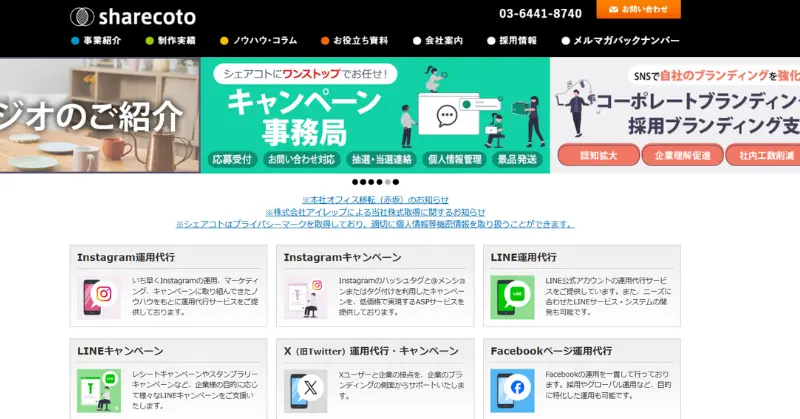Open Instagramキャンペーン heading
Viewport: 800px width, 419px height.
pyautogui.click(x=342, y=257)
